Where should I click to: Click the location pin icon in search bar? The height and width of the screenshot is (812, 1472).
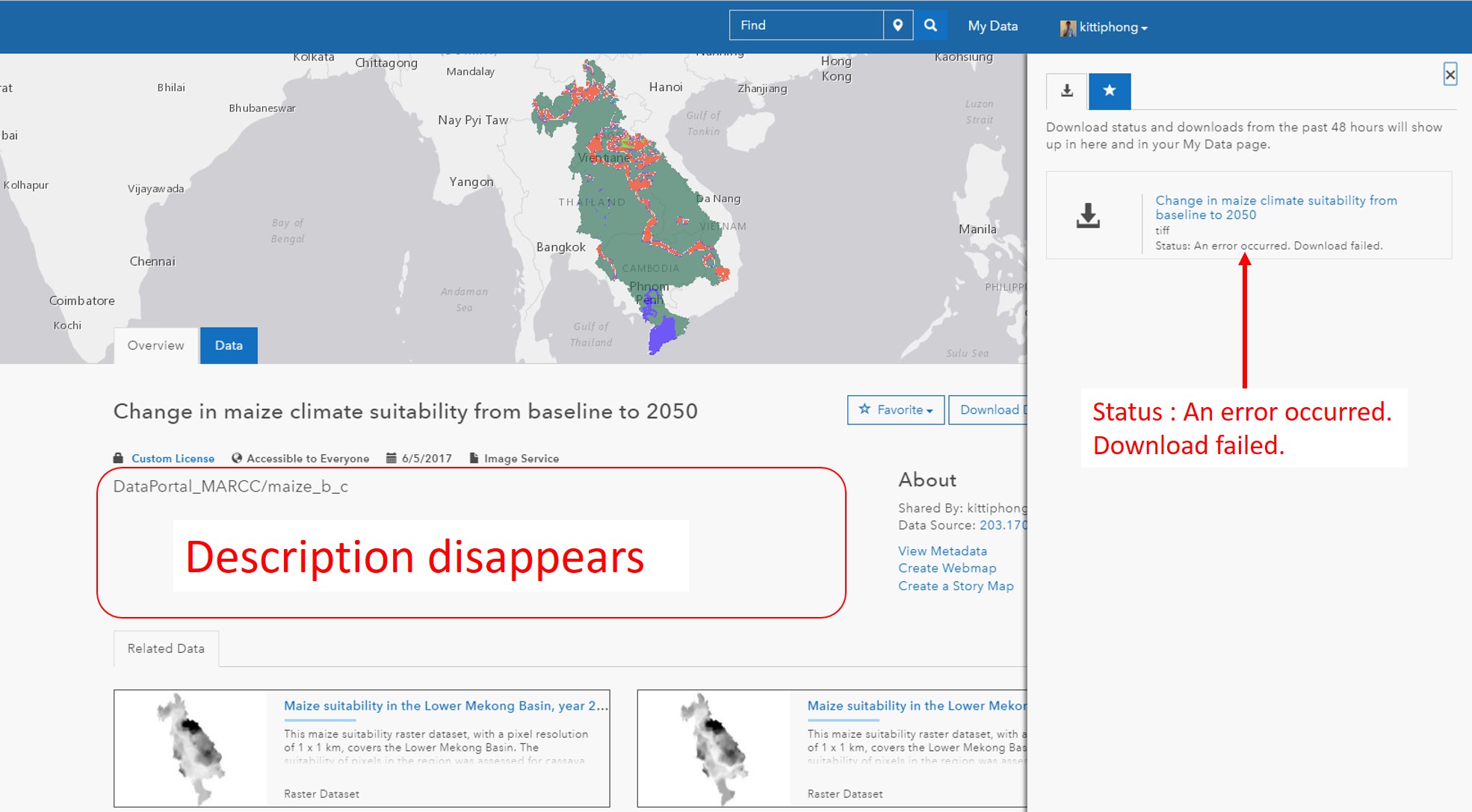pyautogui.click(x=897, y=25)
